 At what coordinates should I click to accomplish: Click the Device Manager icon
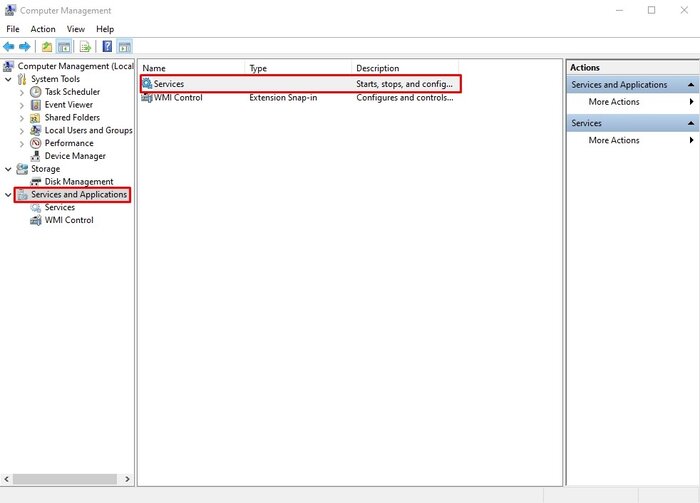[35, 156]
